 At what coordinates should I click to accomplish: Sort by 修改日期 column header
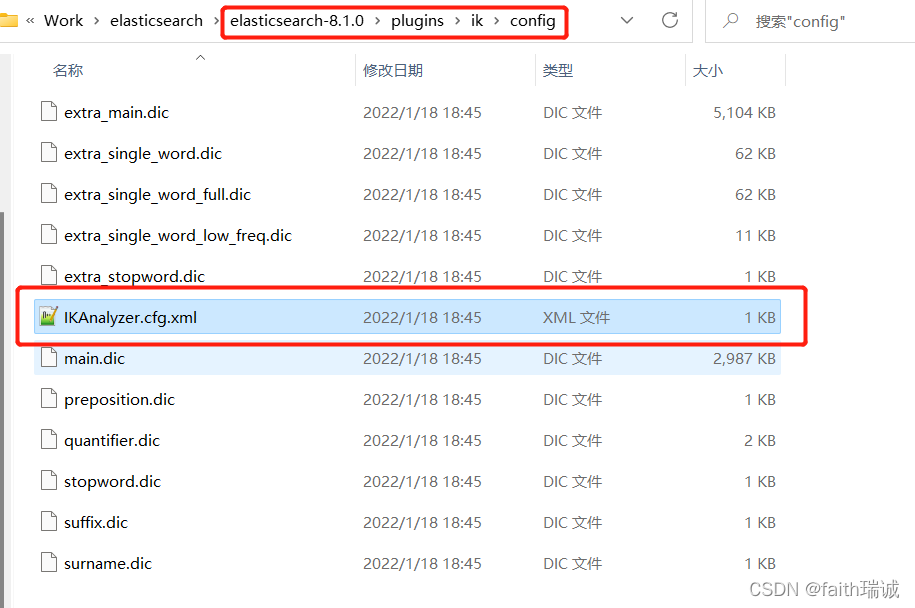pos(393,71)
